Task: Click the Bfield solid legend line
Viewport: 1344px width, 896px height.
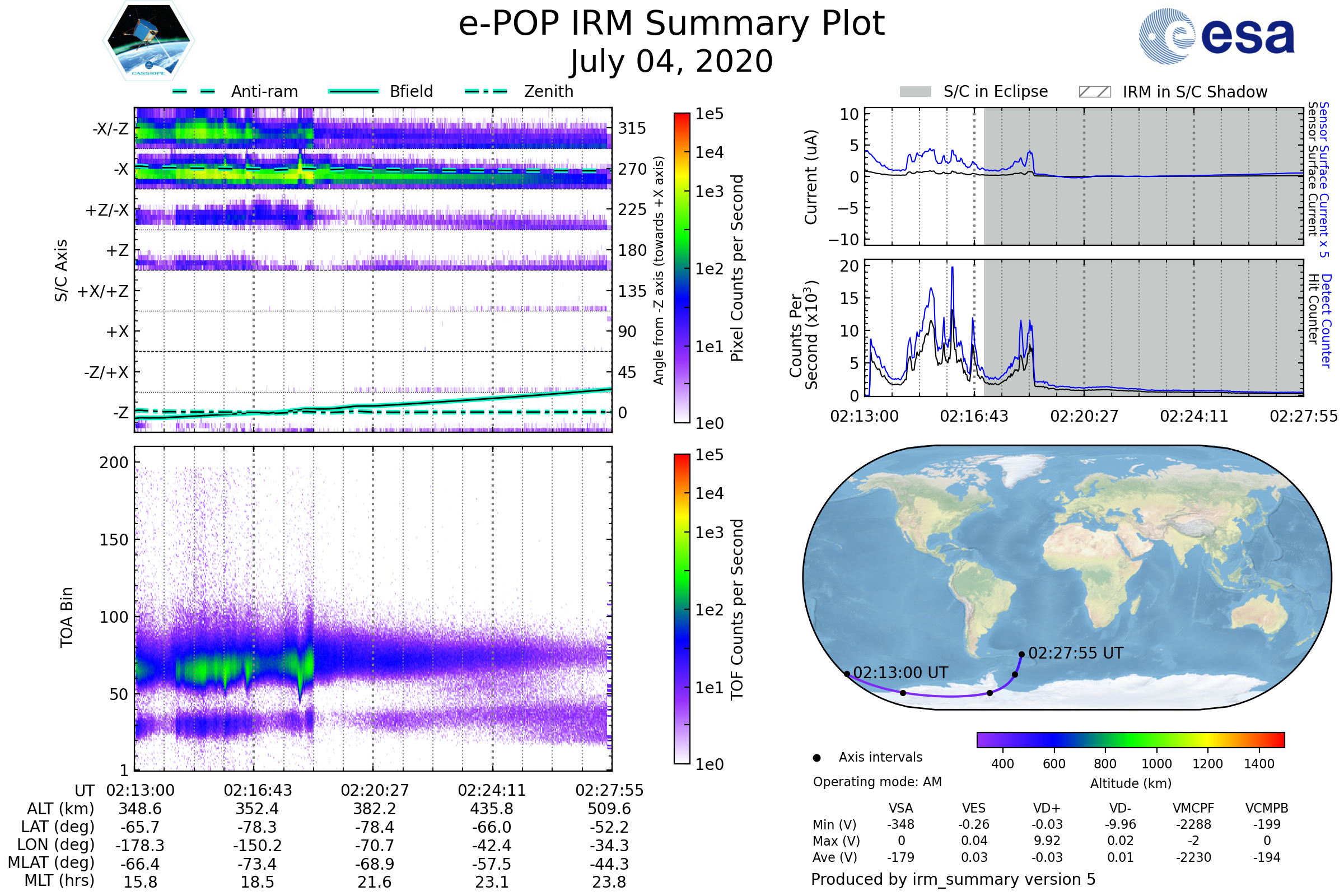Action: [353, 91]
